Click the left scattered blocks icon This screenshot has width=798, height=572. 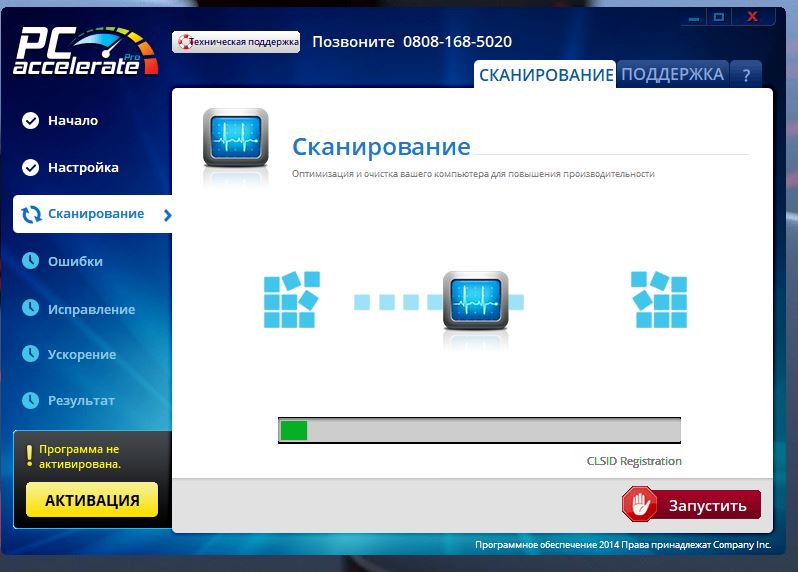tap(292, 300)
